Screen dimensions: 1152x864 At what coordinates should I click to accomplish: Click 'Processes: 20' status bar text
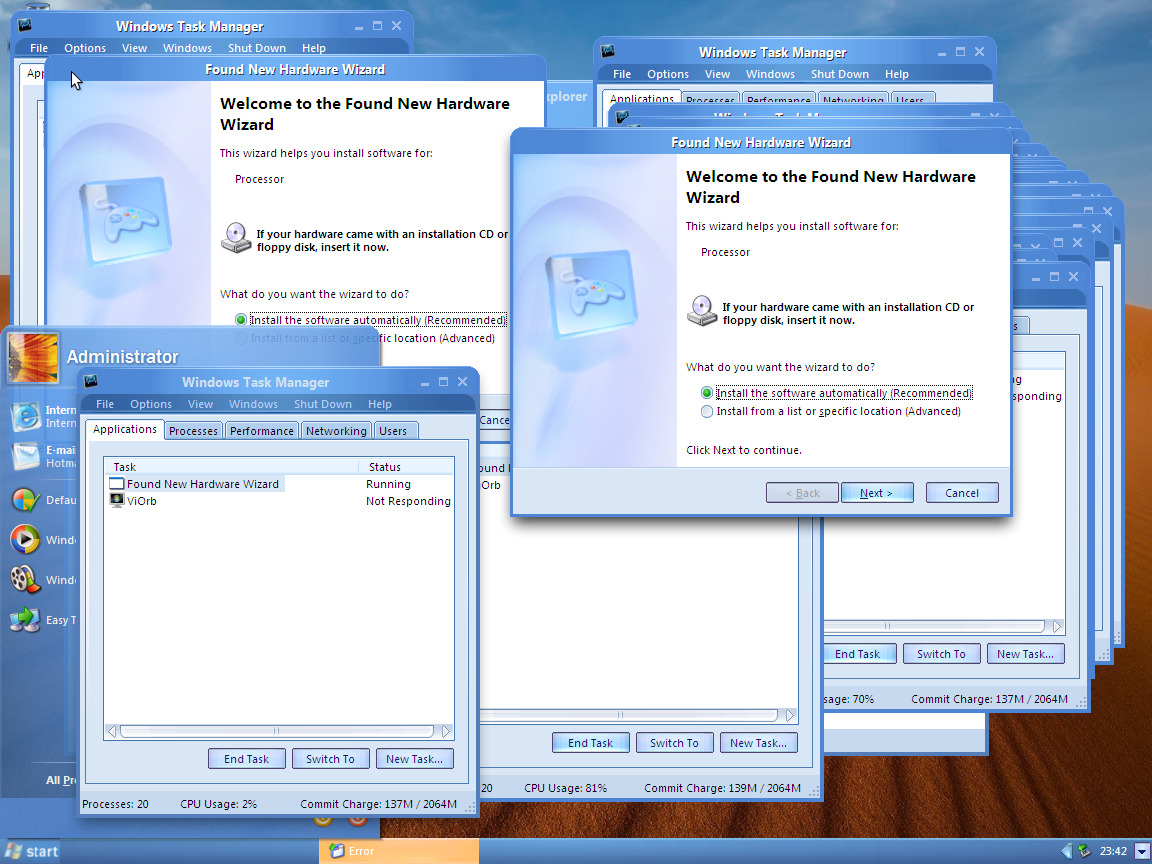click(115, 804)
